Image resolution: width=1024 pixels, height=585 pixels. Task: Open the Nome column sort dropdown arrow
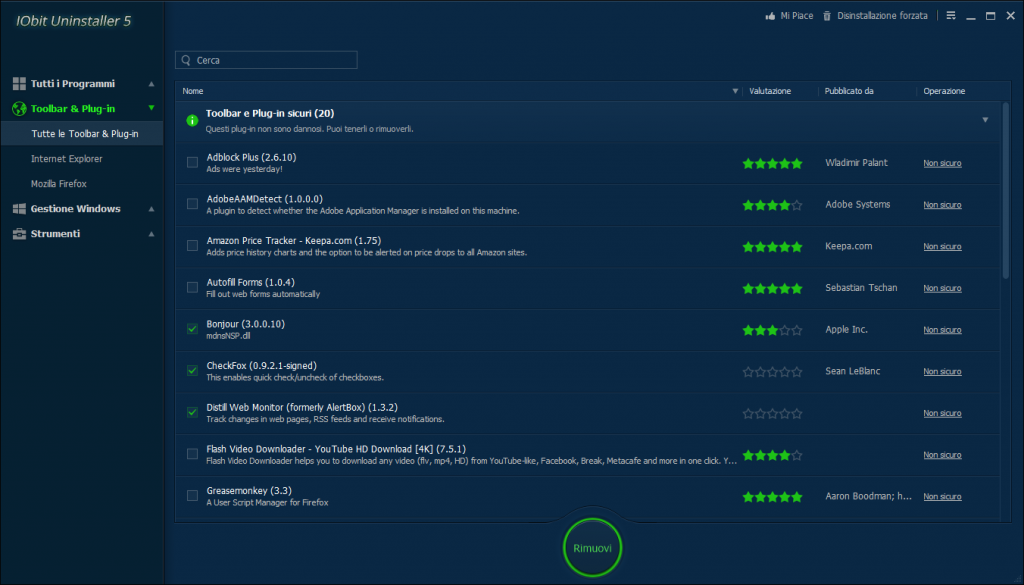(x=735, y=91)
